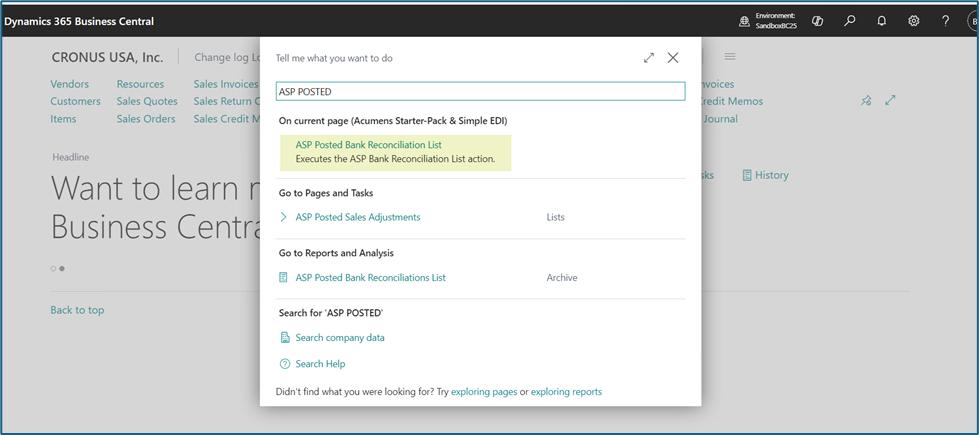Open ASP Posted Sales Adjustments page

click(358, 217)
